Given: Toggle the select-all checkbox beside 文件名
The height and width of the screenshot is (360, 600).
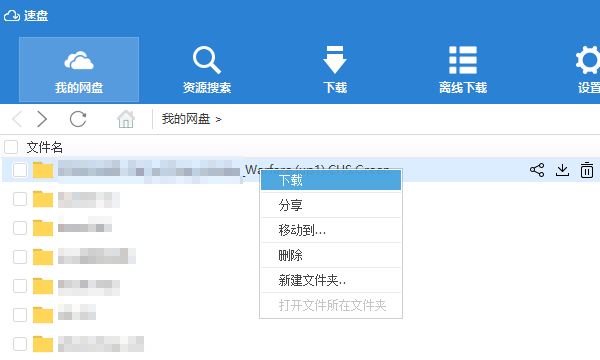Looking at the screenshot, I should pyautogui.click(x=11, y=147).
